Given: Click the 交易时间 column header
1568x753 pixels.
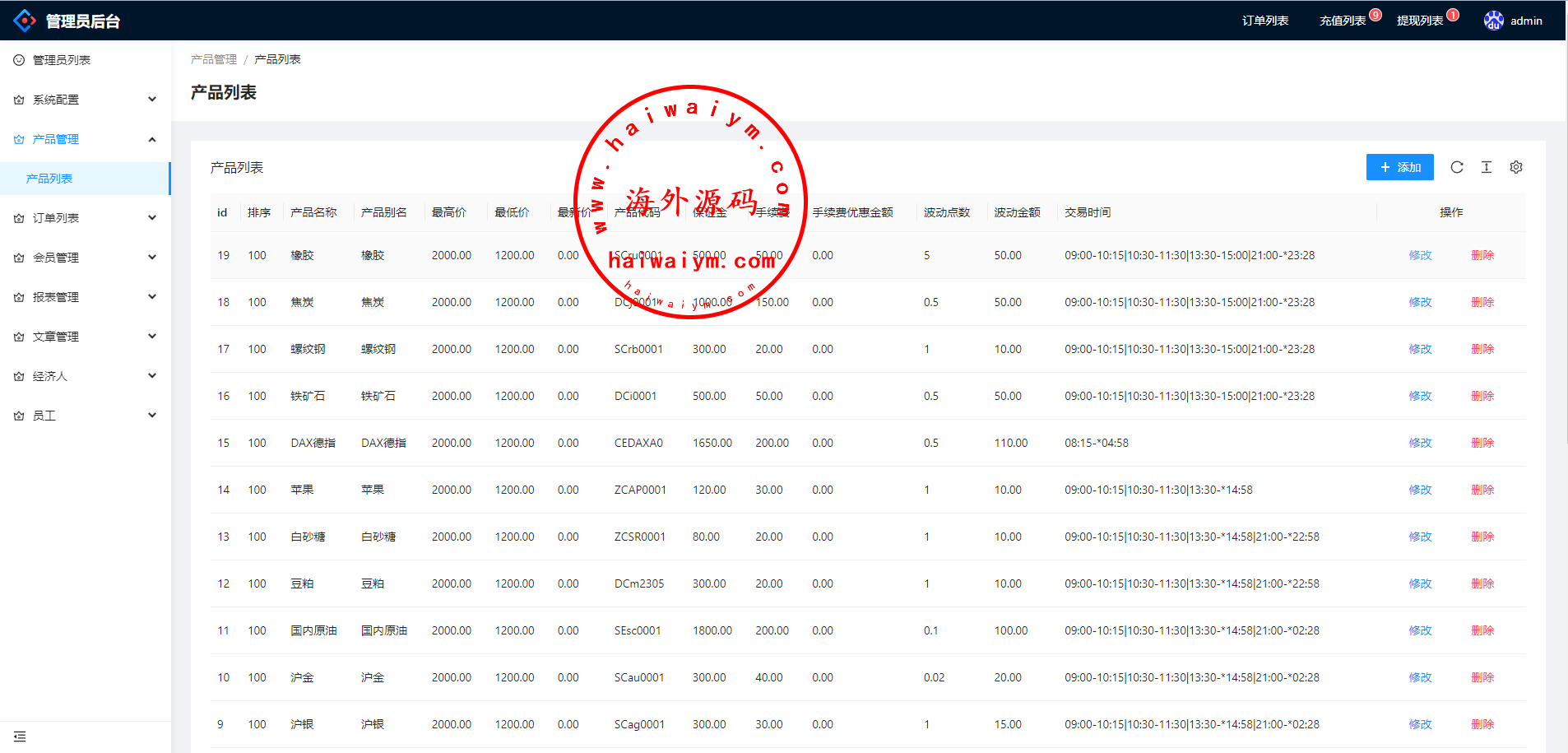Looking at the screenshot, I should point(1087,212).
